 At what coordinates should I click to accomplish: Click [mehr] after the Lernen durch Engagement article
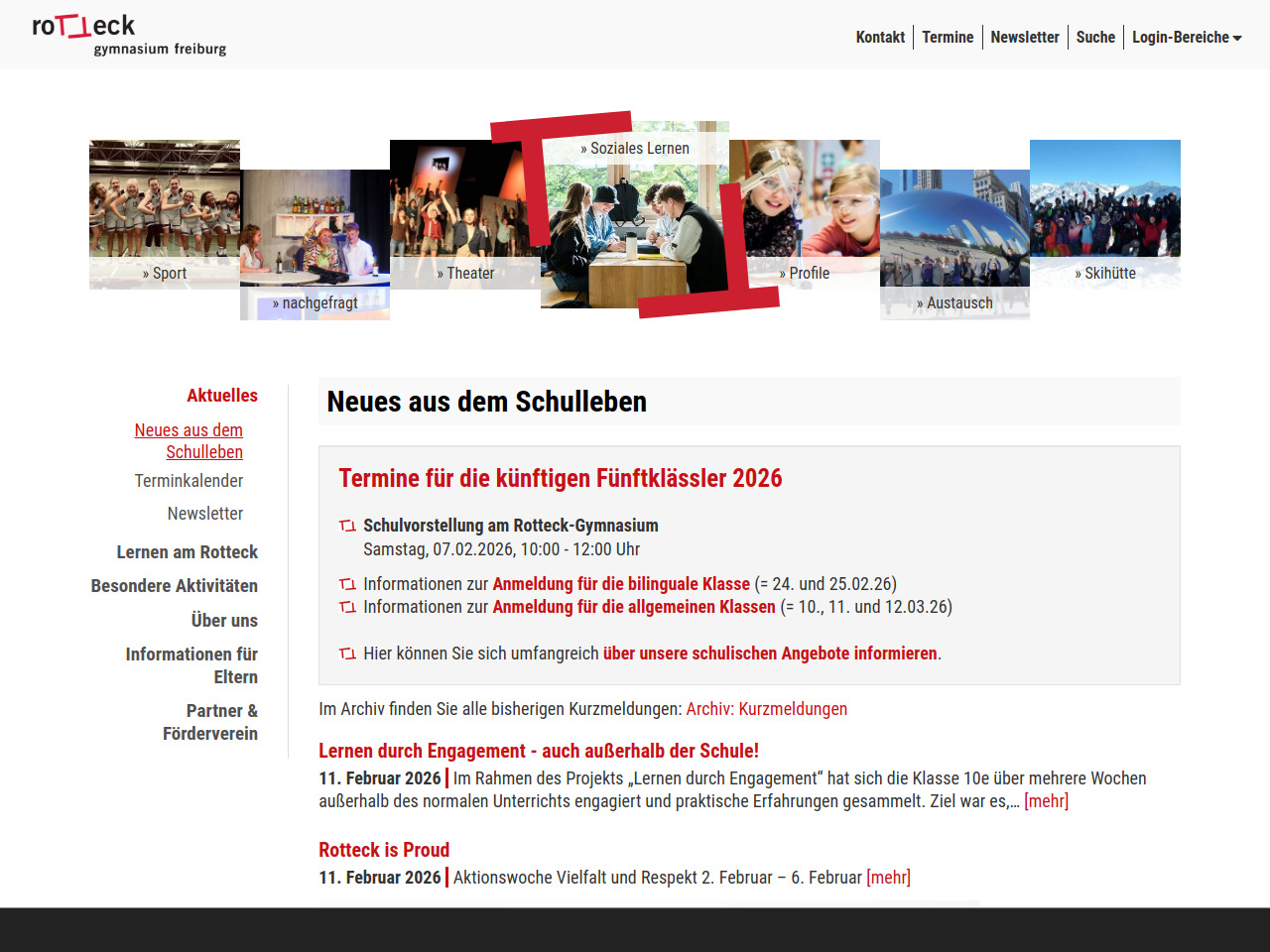[1046, 801]
